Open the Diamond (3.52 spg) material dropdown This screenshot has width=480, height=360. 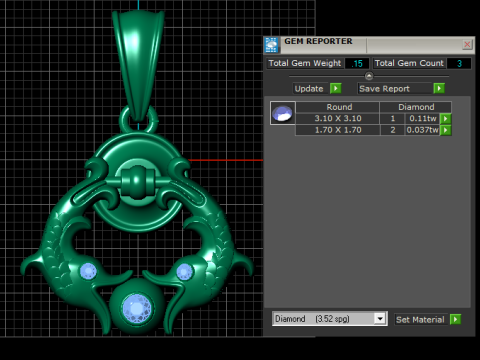[329, 319]
